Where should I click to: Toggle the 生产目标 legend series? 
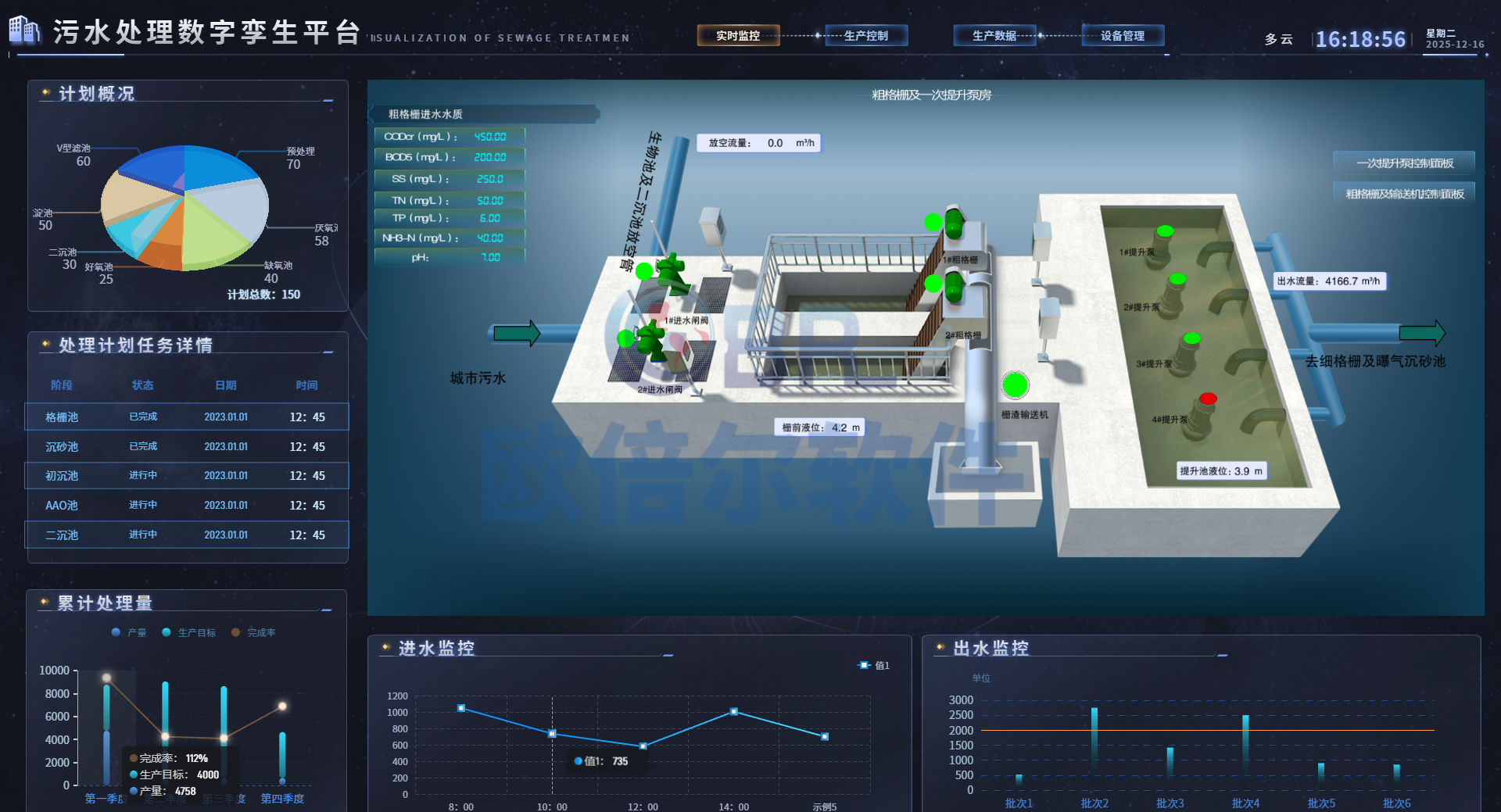point(188,632)
